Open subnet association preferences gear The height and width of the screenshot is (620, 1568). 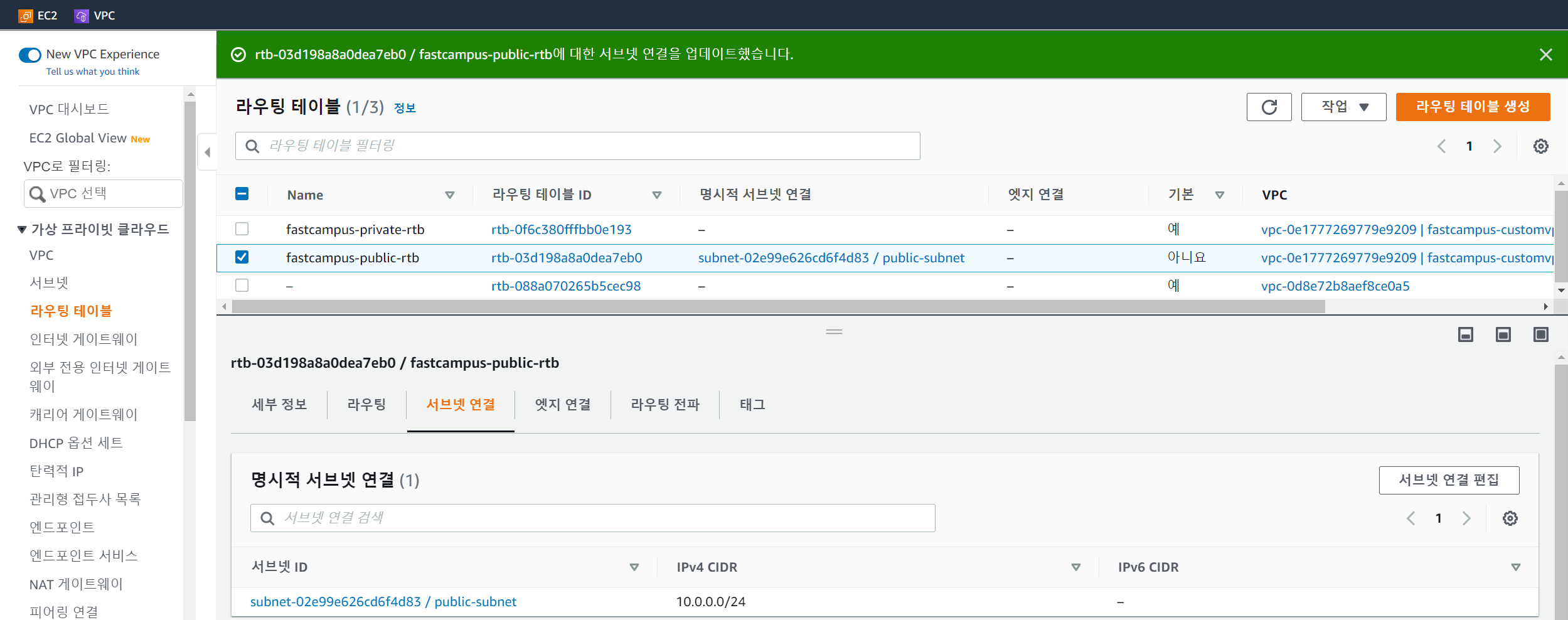(x=1510, y=518)
